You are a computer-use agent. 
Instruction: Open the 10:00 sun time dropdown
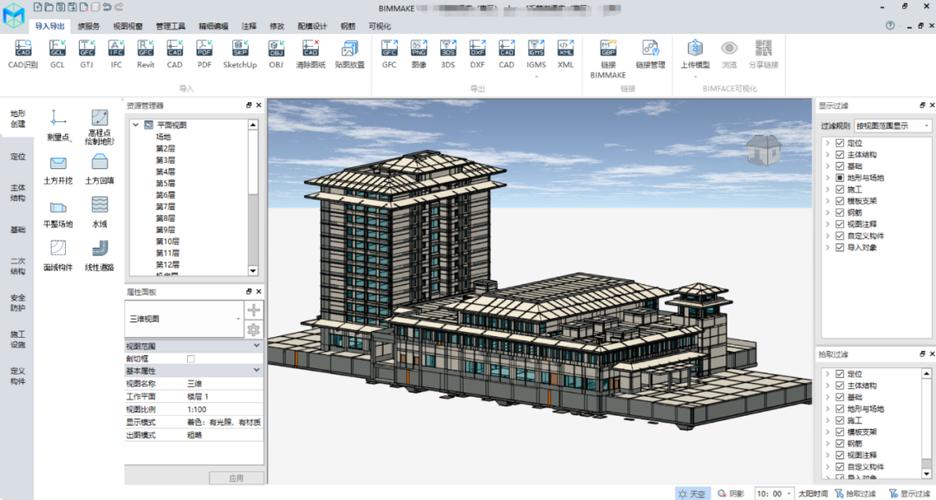point(774,493)
